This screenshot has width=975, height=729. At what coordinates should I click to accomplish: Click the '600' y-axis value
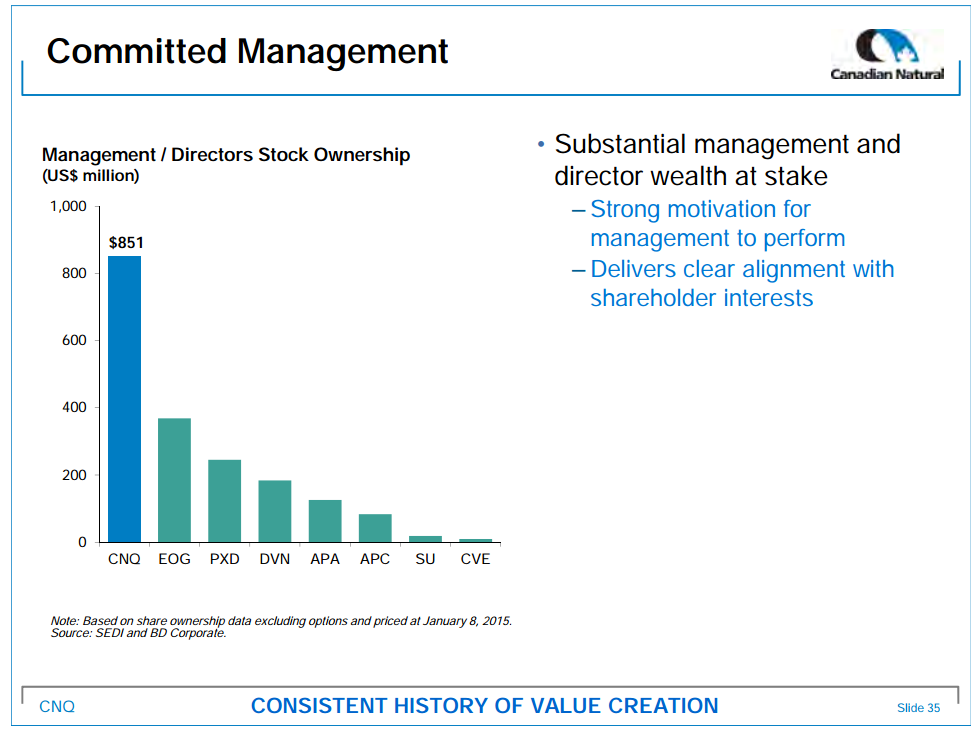pos(74,341)
